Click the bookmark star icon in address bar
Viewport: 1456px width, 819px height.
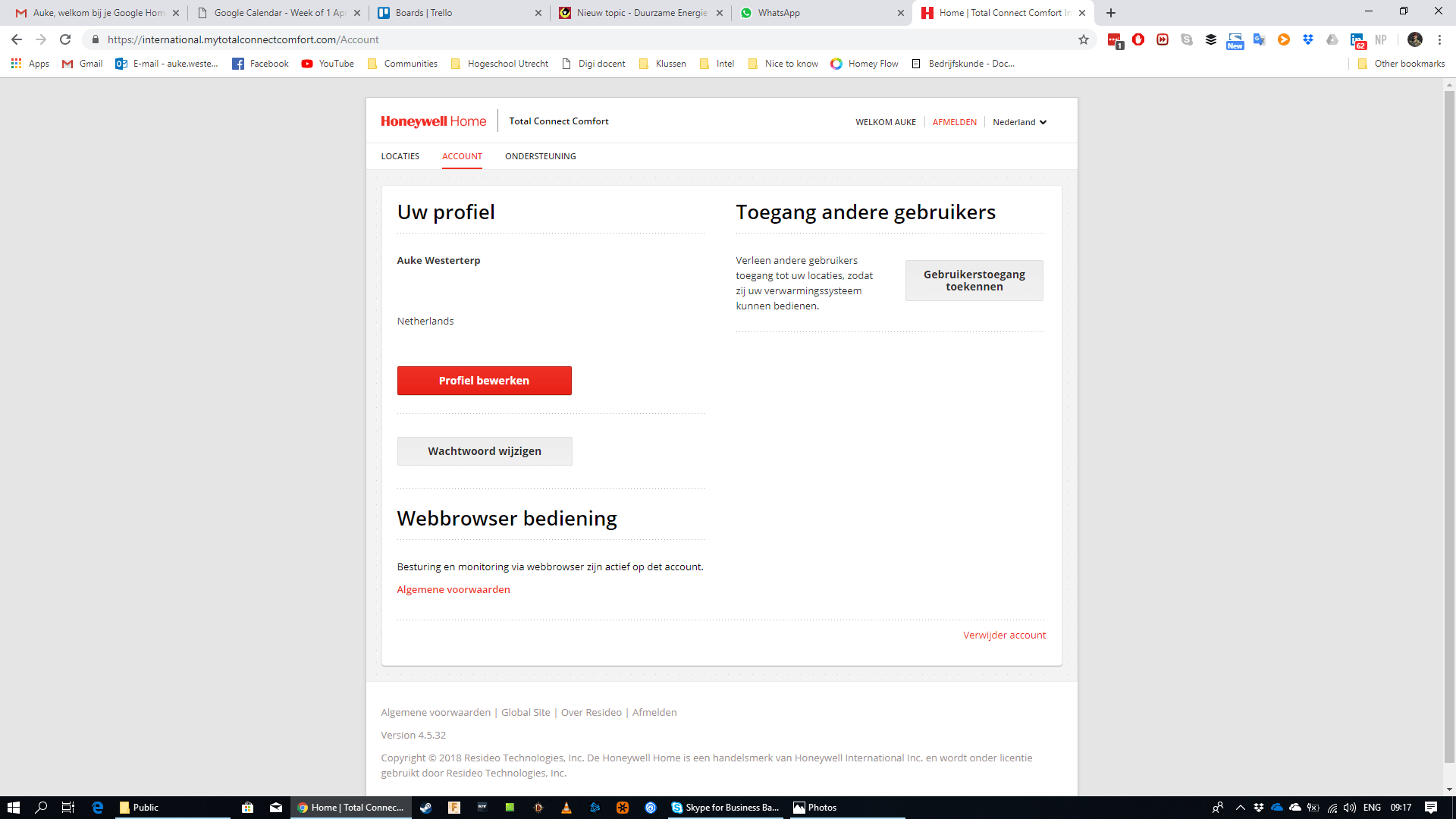pyautogui.click(x=1084, y=39)
